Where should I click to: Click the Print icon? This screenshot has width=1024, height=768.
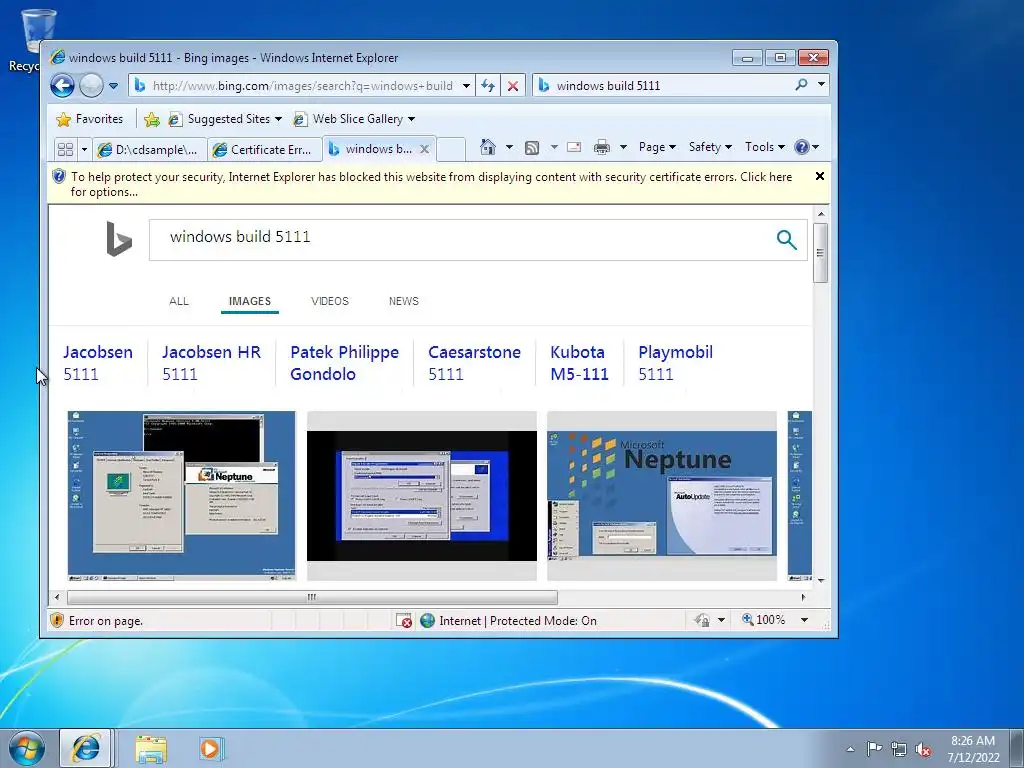pos(601,147)
